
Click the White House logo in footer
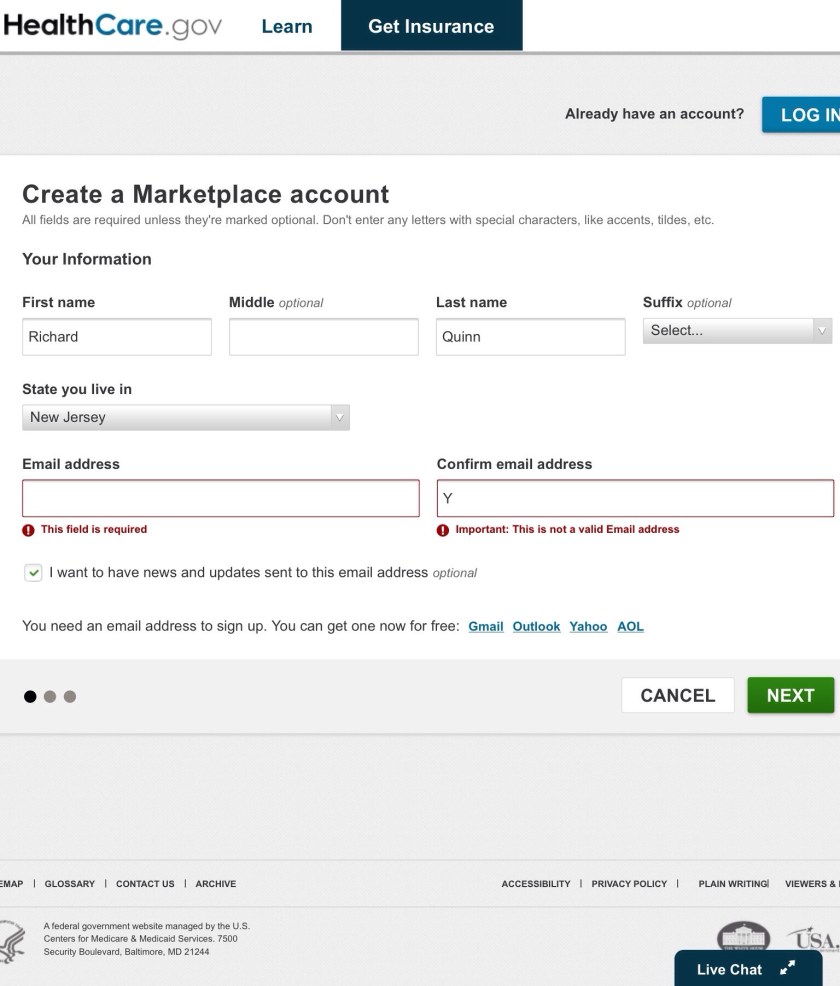pos(744,939)
